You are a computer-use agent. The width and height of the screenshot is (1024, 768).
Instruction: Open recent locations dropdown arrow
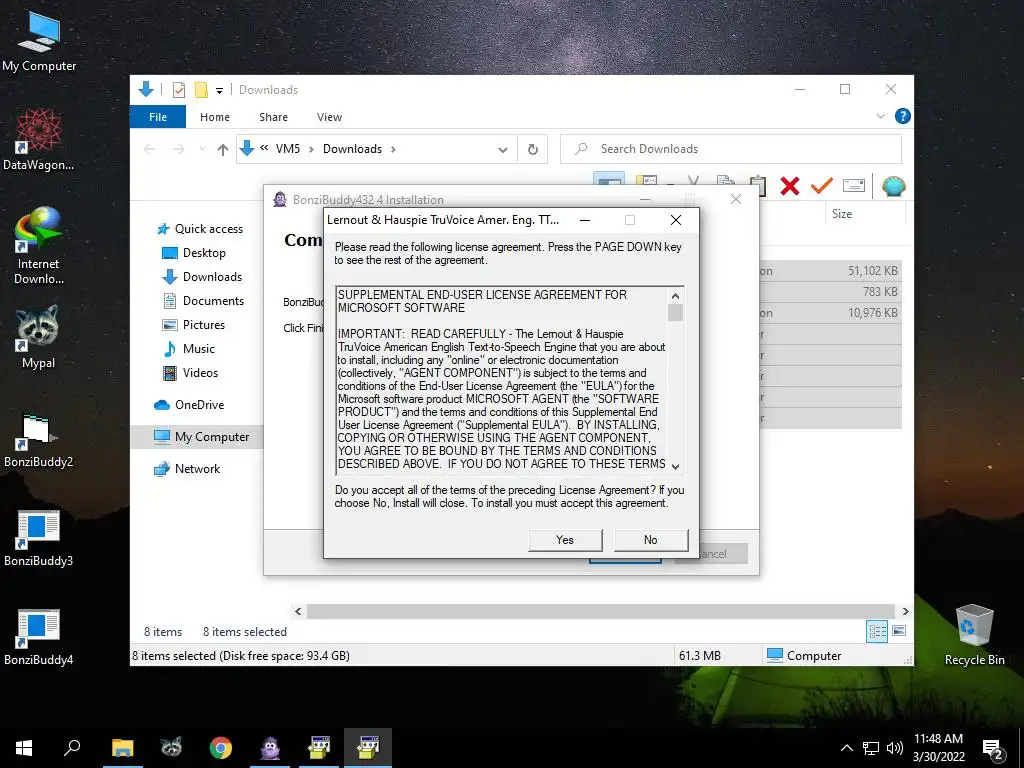[202, 149]
